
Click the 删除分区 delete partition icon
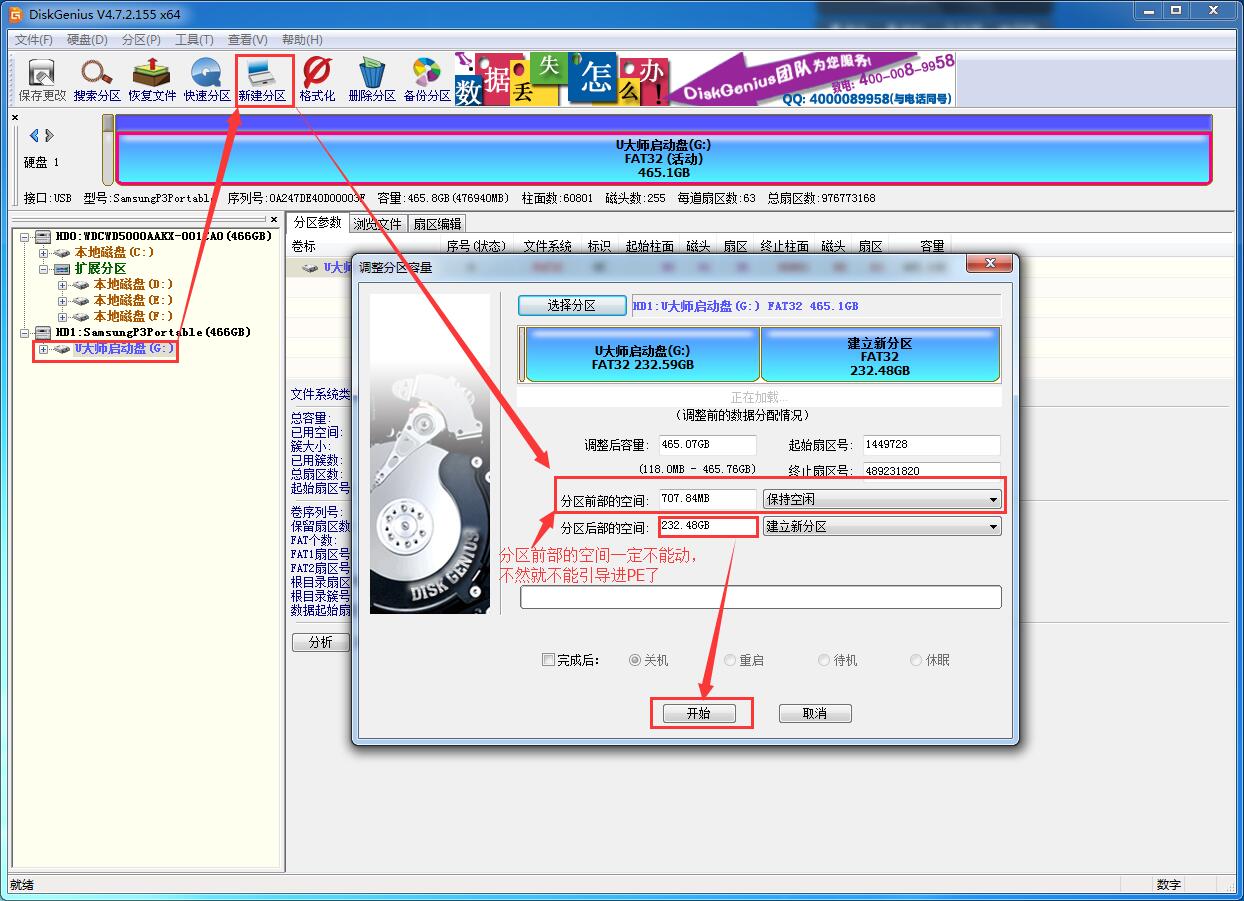(372, 80)
